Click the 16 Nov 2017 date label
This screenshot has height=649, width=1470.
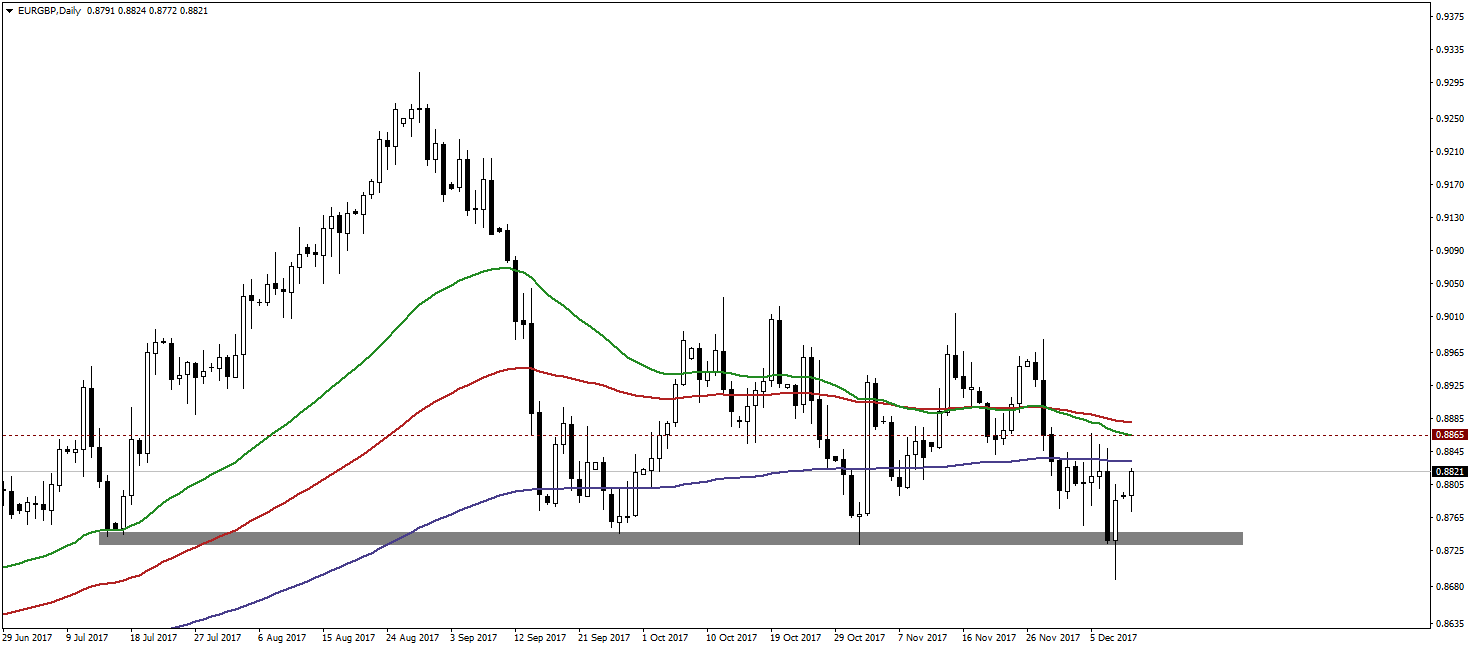988,637
